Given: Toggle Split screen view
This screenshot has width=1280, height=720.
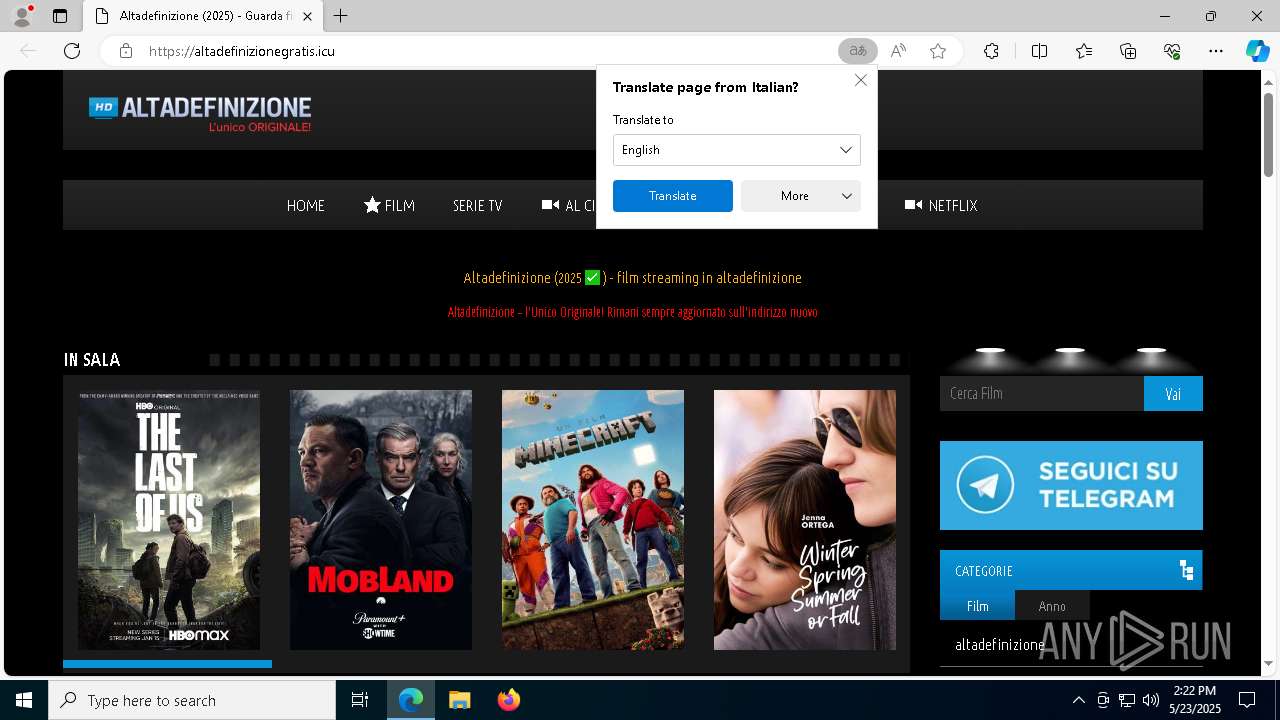Looking at the screenshot, I should click(x=1039, y=51).
